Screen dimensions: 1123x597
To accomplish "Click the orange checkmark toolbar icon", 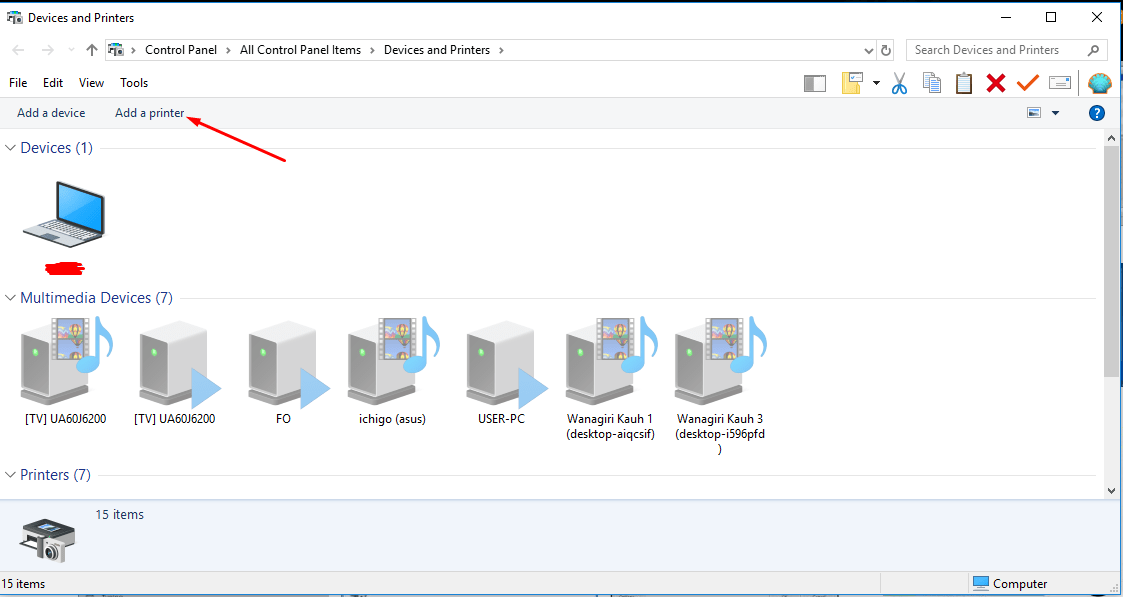I will click(1027, 83).
